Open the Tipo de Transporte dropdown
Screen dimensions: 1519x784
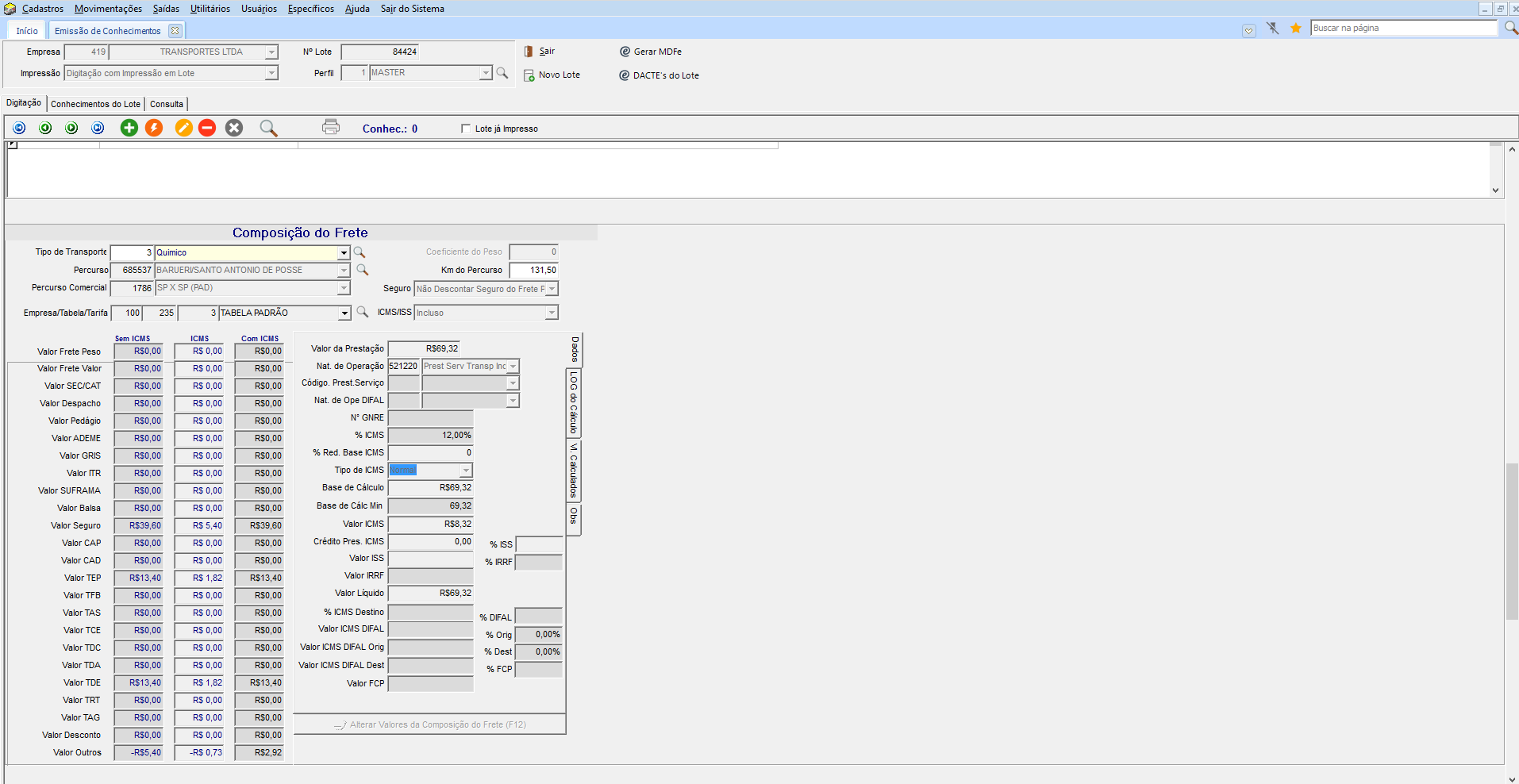click(344, 253)
